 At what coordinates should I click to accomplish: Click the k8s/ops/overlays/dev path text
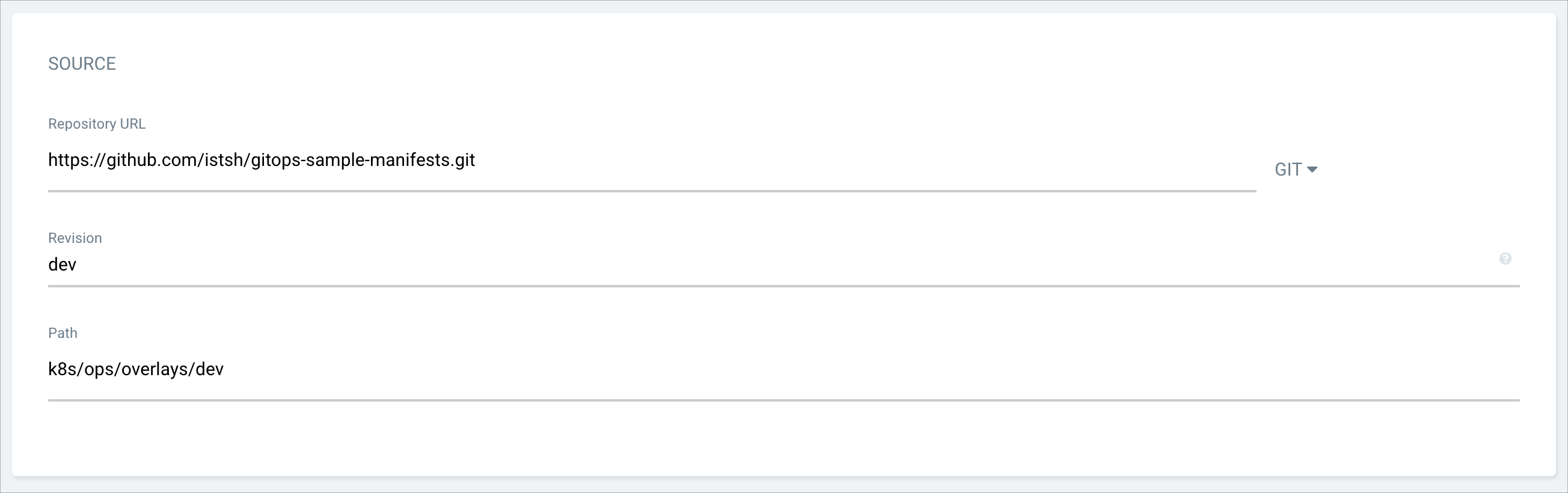coord(136,369)
